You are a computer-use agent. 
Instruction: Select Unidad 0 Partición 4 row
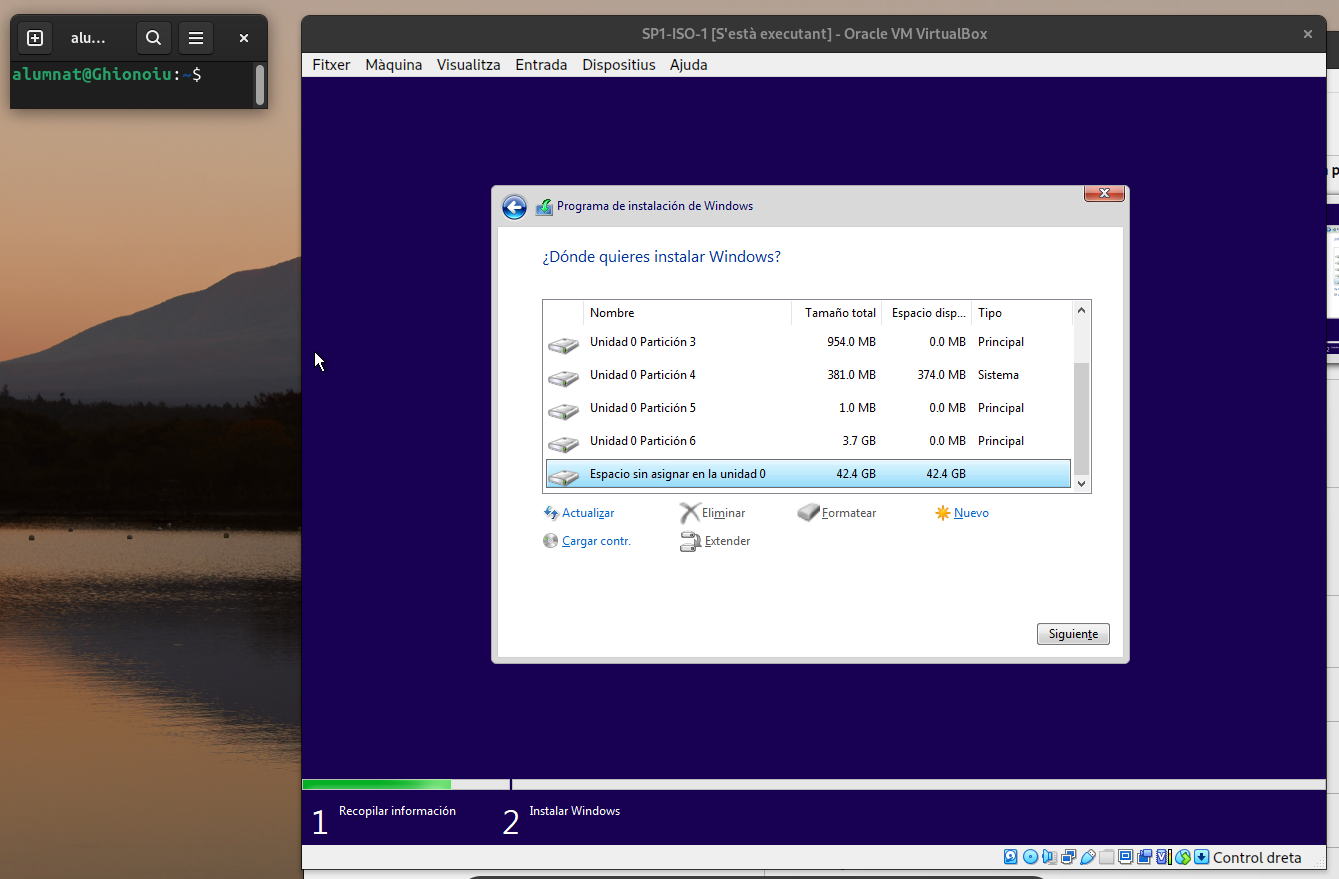click(x=642, y=375)
